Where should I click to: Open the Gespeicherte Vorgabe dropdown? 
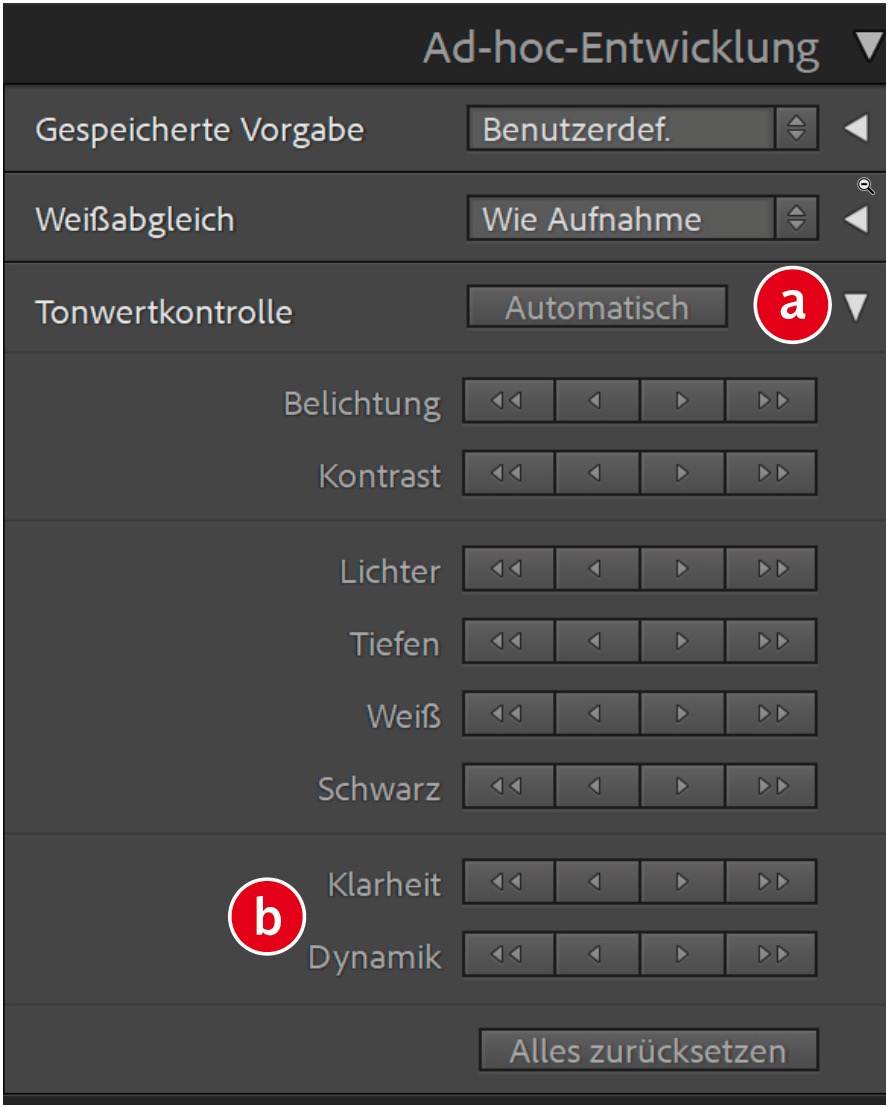(x=642, y=129)
